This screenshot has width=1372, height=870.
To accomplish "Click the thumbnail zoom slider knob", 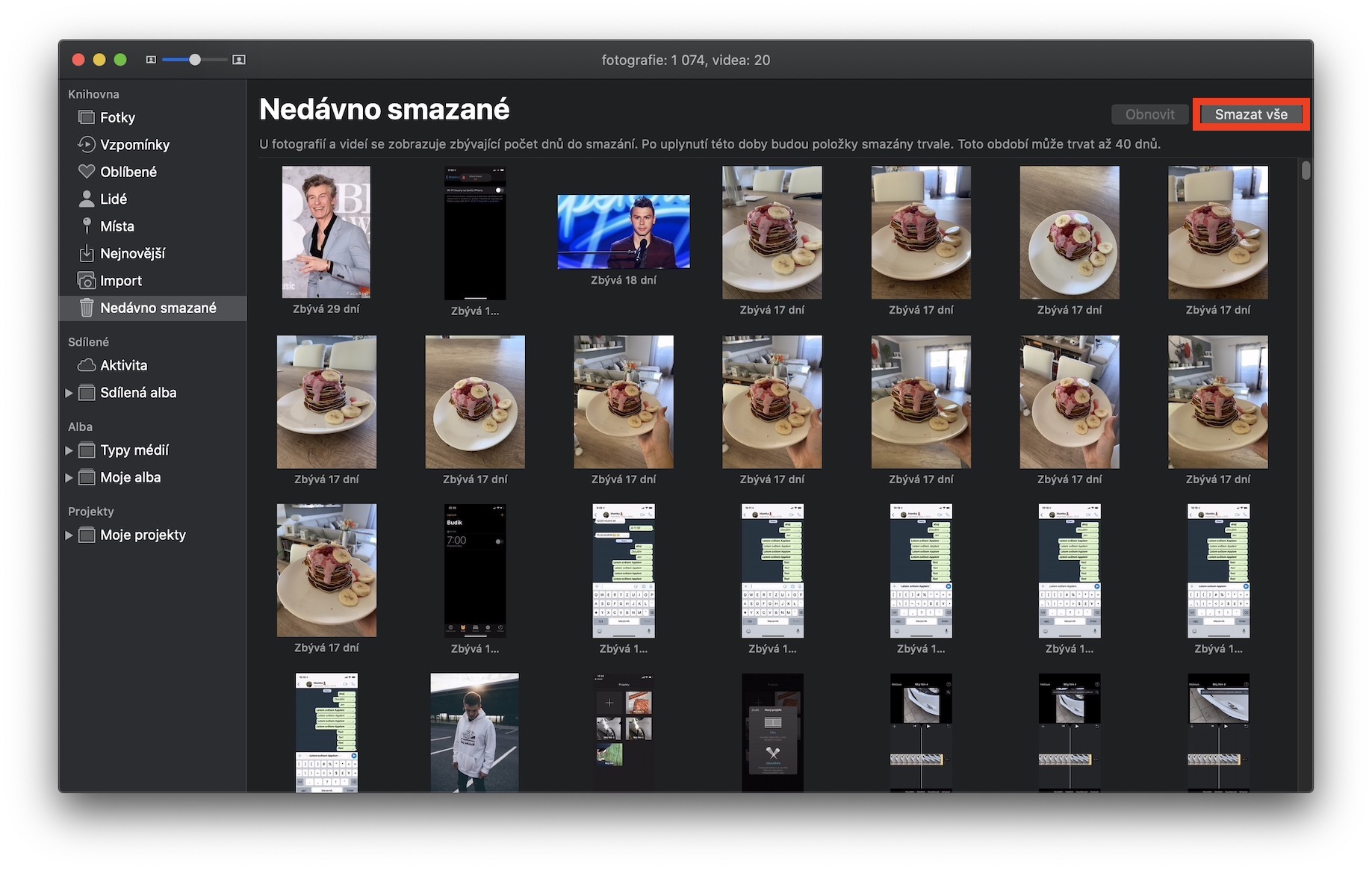I will point(195,60).
